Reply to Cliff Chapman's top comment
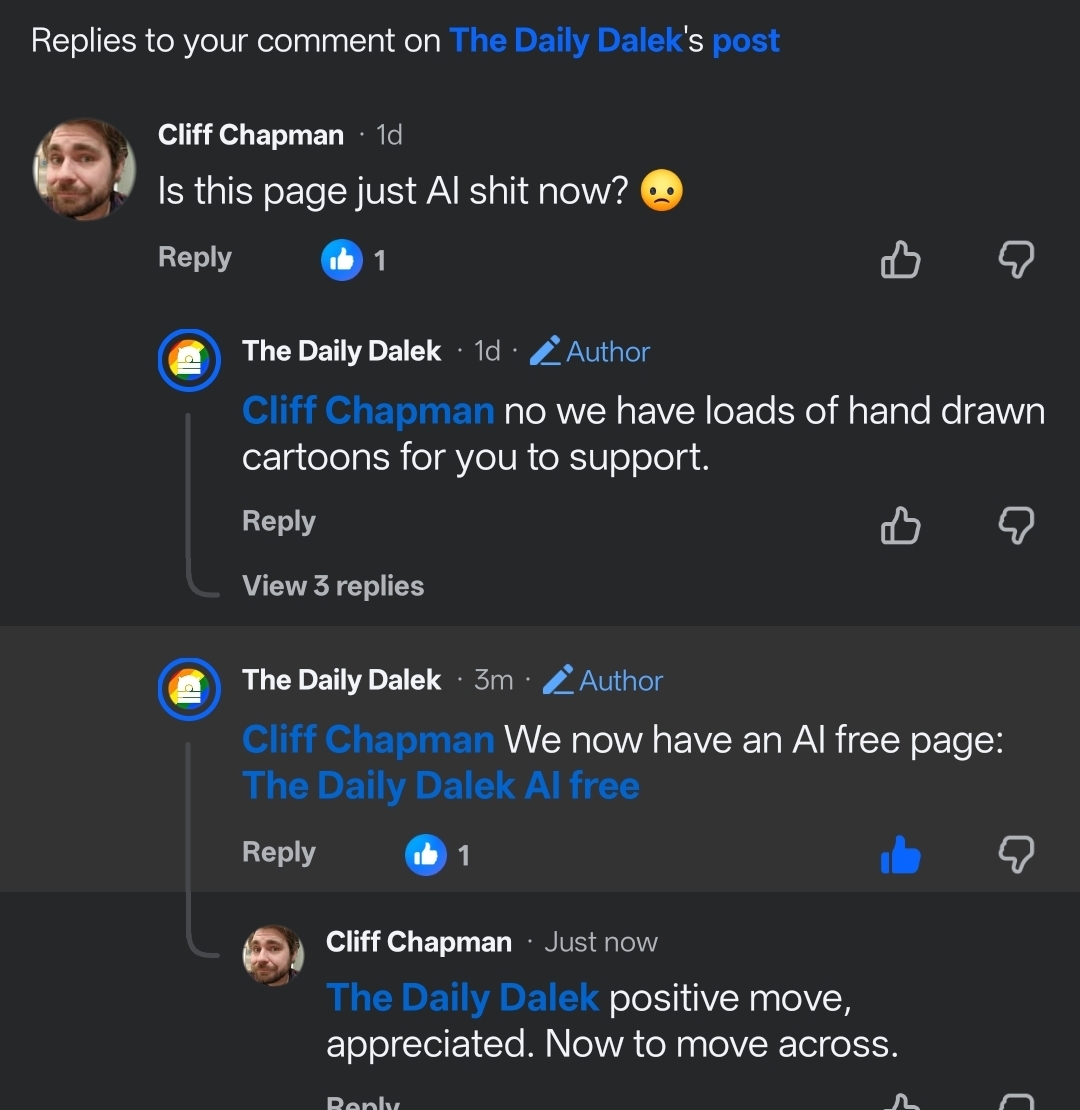The image size is (1080, 1110). (195, 258)
